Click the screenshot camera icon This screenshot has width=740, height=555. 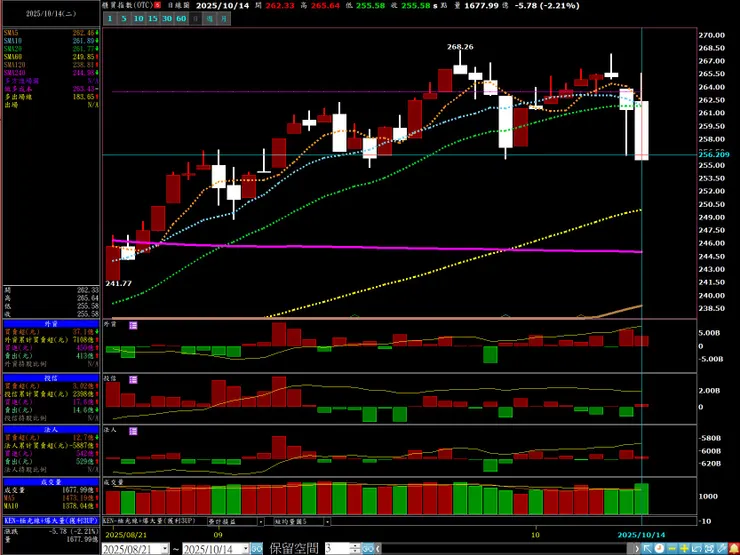click(x=709, y=548)
